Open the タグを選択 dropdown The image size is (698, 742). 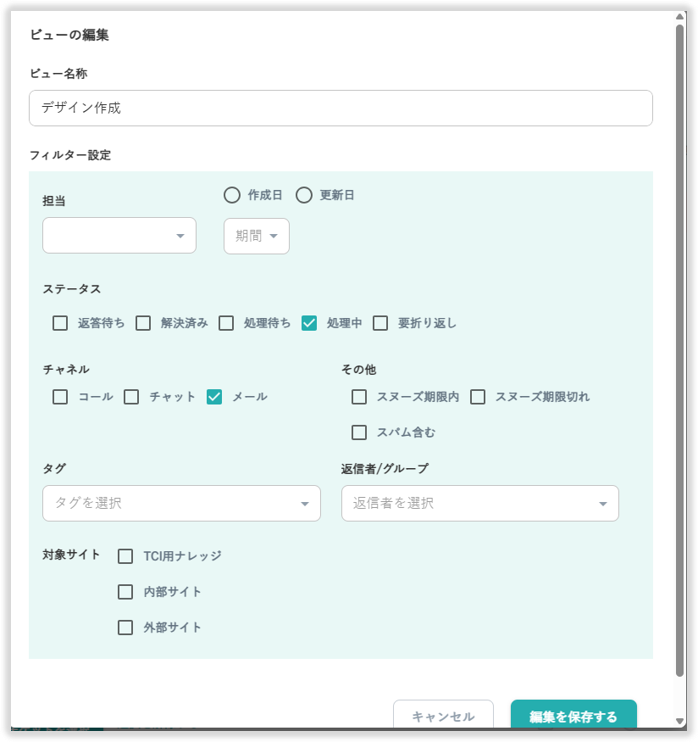tap(181, 503)
